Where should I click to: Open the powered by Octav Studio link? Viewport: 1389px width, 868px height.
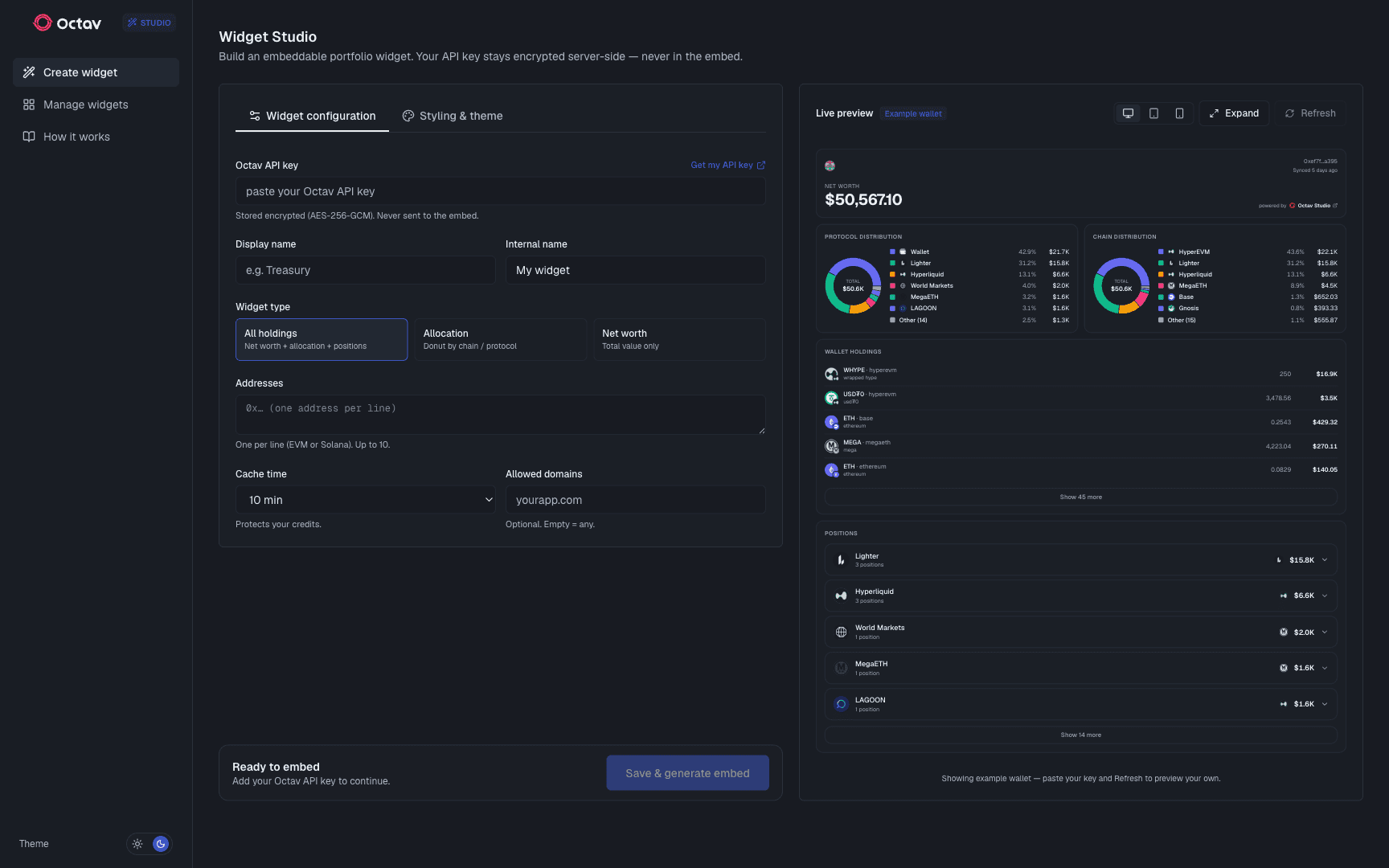(x=1298, y=206)
